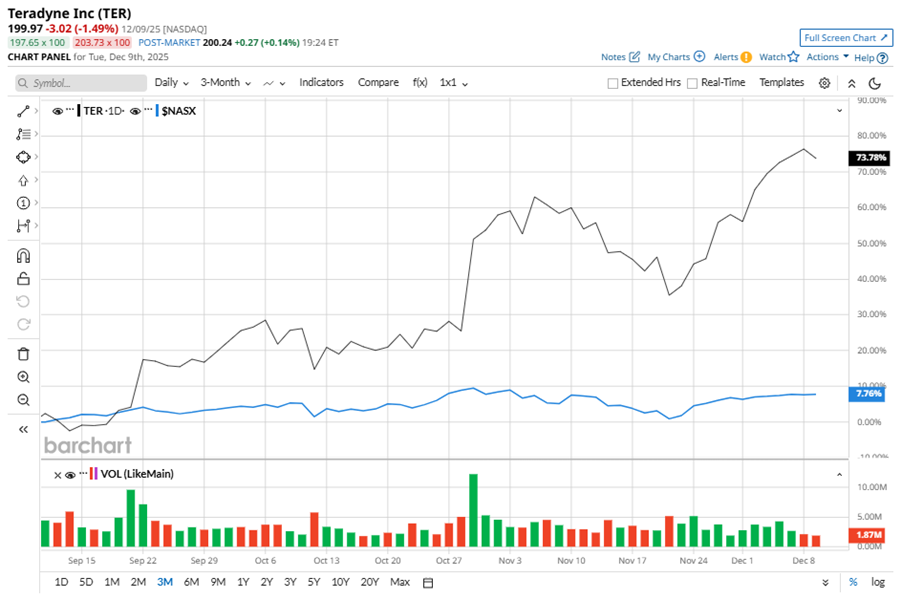
Task: Zoom in on the chart
Action: 23,377
